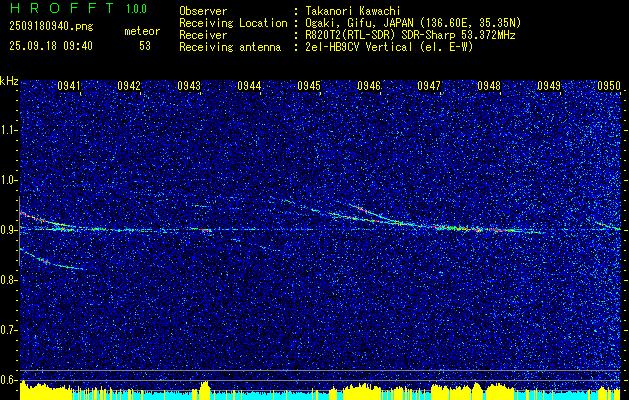Click the 0942 time marker

(x=129, y=86)
